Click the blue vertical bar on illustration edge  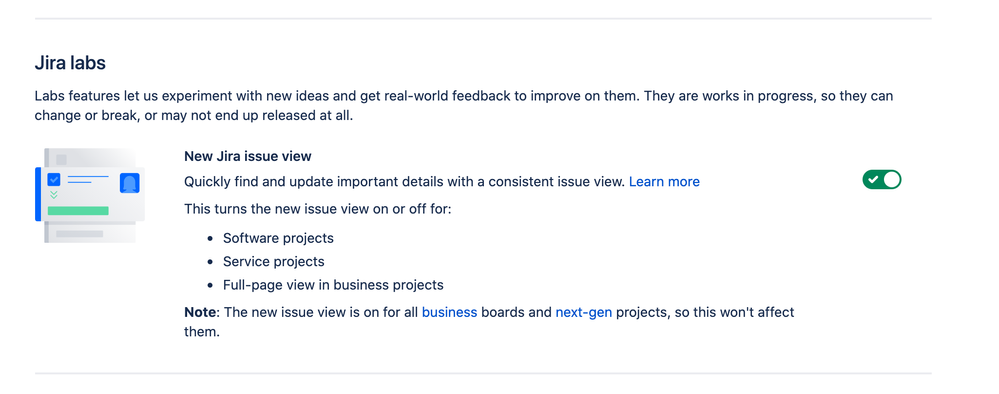pyautogui.click(x=38, y=194)
